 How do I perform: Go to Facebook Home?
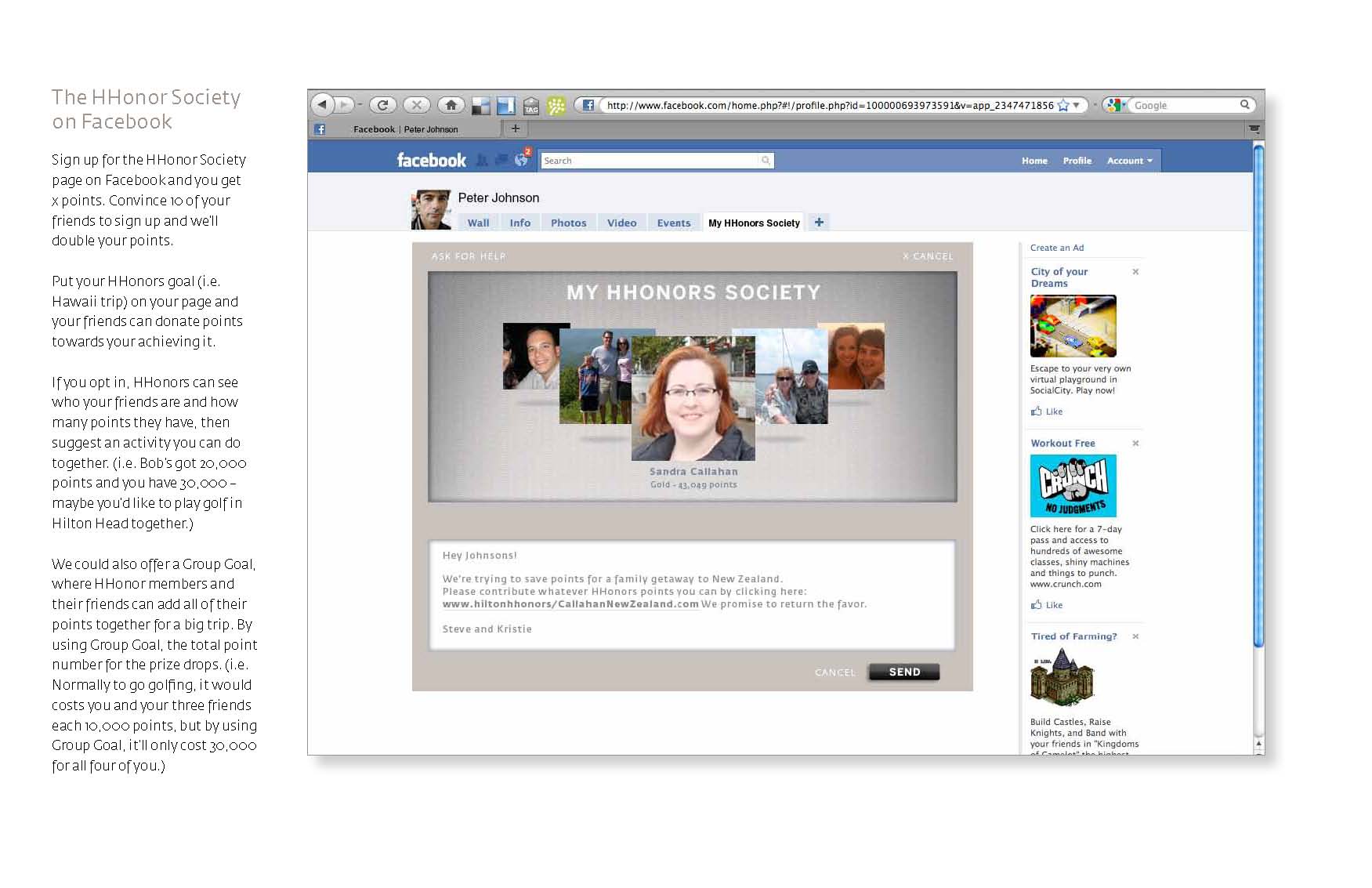pyautogui.click(x=1034, y=161)
